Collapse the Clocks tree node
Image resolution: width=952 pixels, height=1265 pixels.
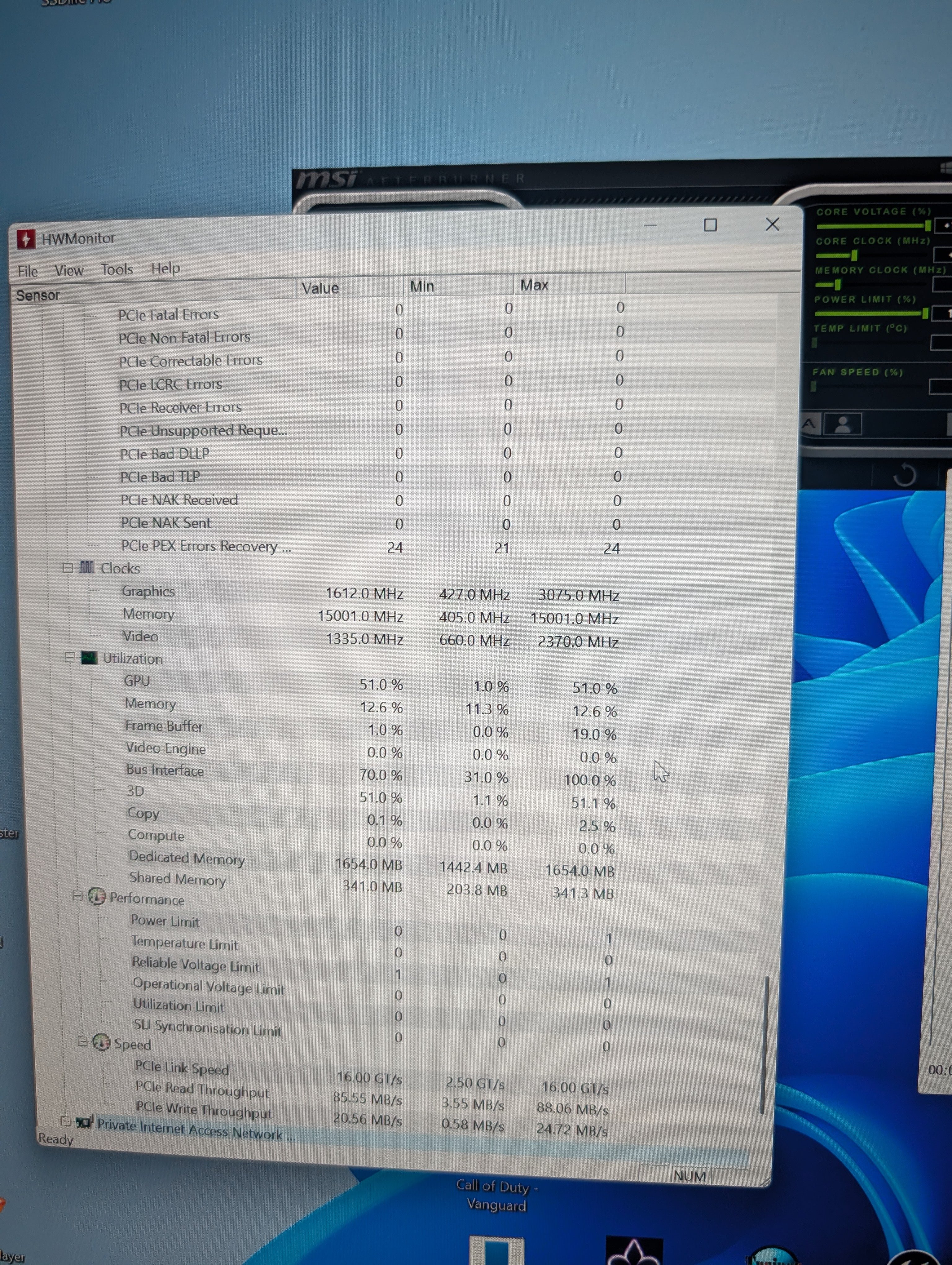coord(68,567)
